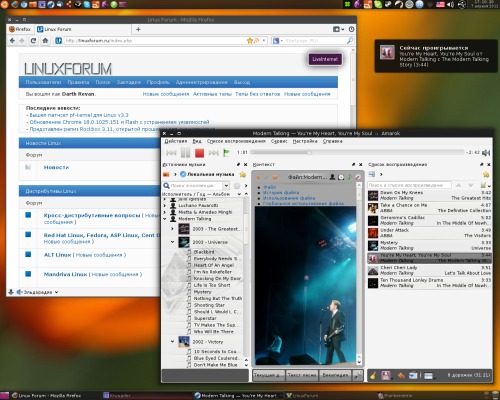Open the Вид menu in Amarok
Viewport: 500px width, 400px height.
(x=197, y=141)
